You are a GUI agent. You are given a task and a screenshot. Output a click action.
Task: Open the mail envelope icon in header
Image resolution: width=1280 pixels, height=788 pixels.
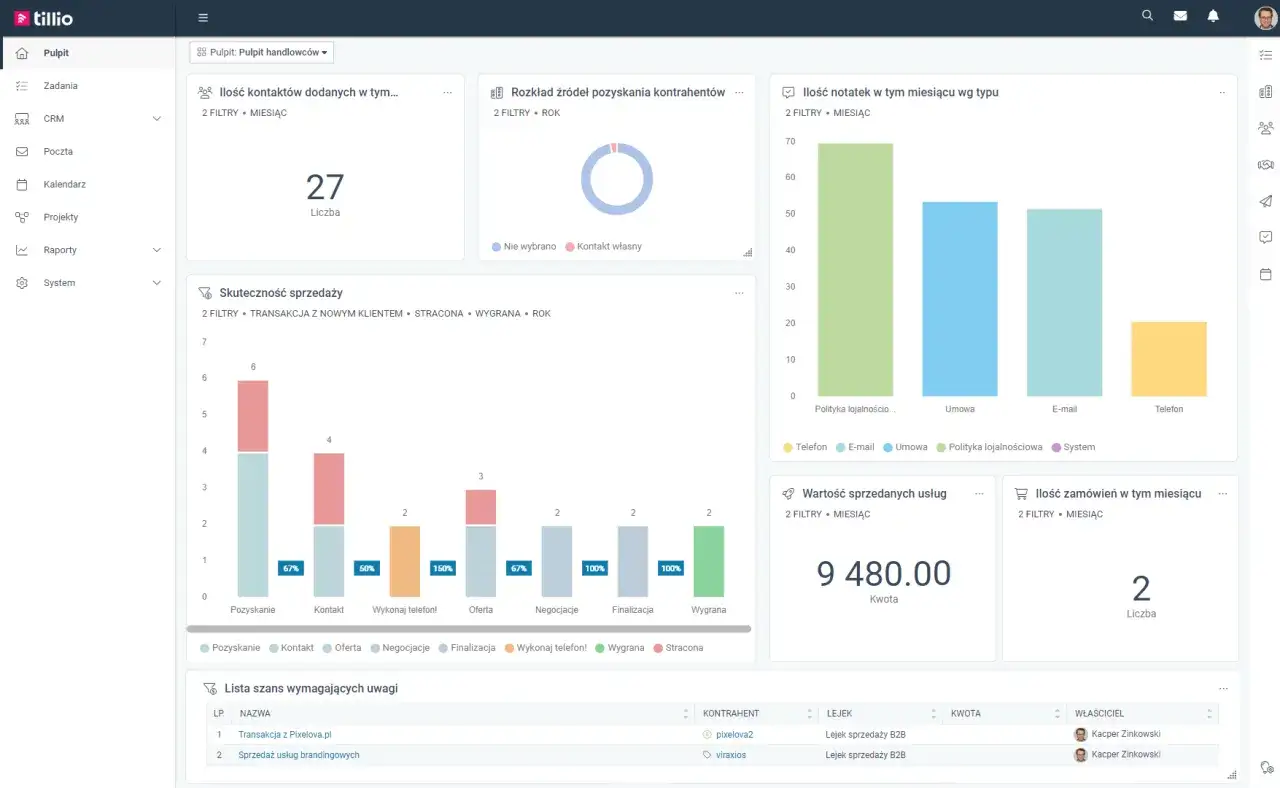1180,16
